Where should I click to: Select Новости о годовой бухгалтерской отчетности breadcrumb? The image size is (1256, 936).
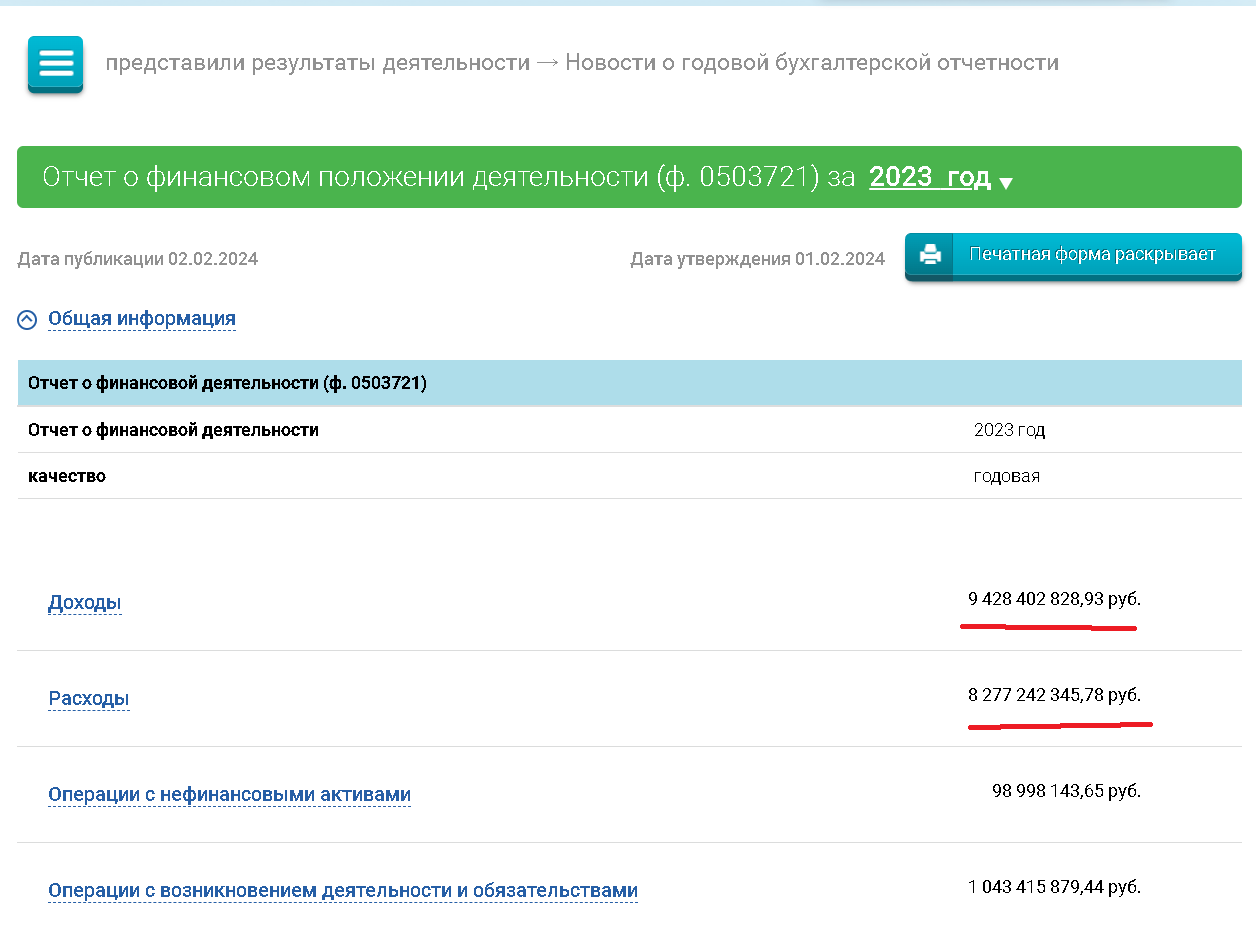811,63
